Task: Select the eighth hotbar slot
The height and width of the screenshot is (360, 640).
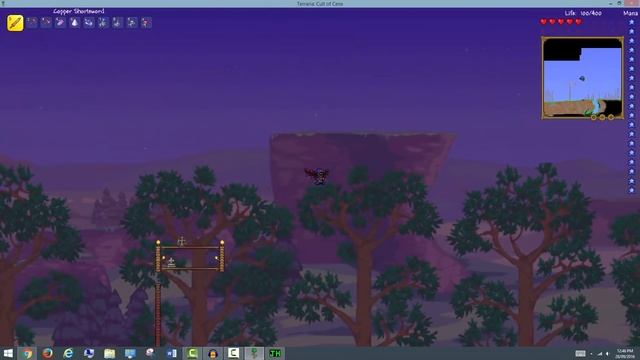Action: coord(117,22)
